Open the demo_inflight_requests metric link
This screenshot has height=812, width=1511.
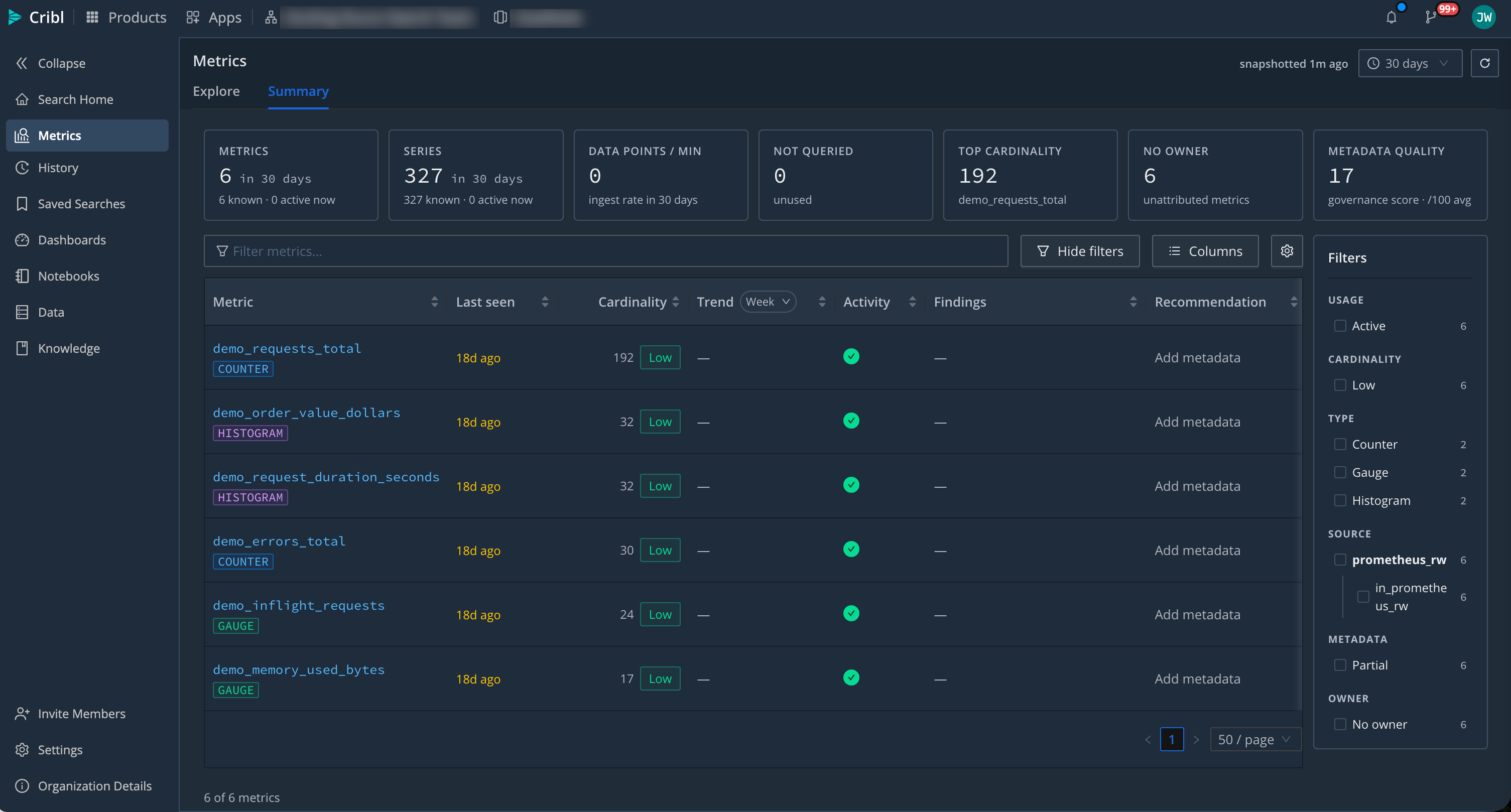(299, 605)
